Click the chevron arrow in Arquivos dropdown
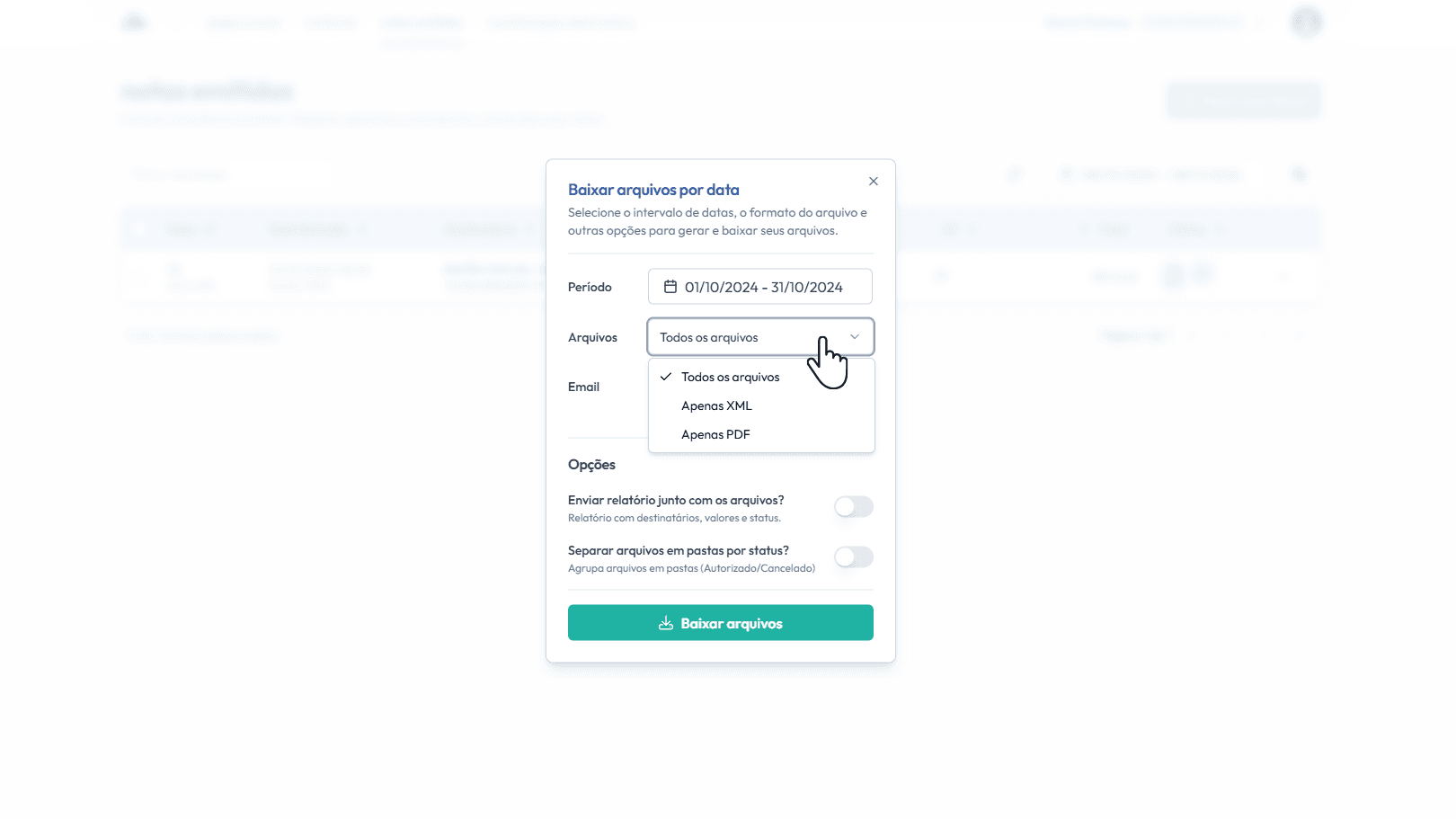This screenshot has width=1456, height=819. coord(855,337)
